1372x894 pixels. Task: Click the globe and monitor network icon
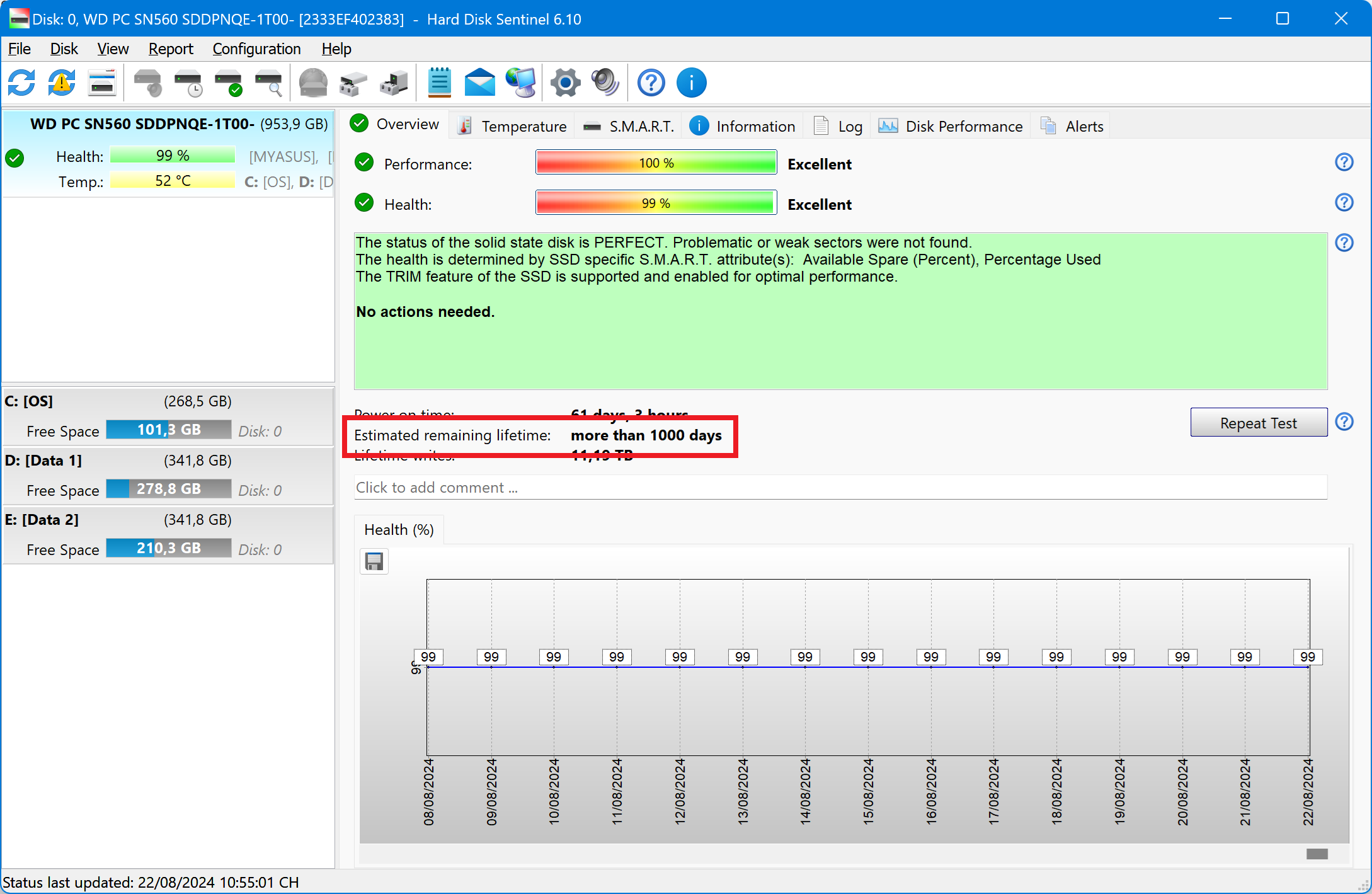[520, 83]
